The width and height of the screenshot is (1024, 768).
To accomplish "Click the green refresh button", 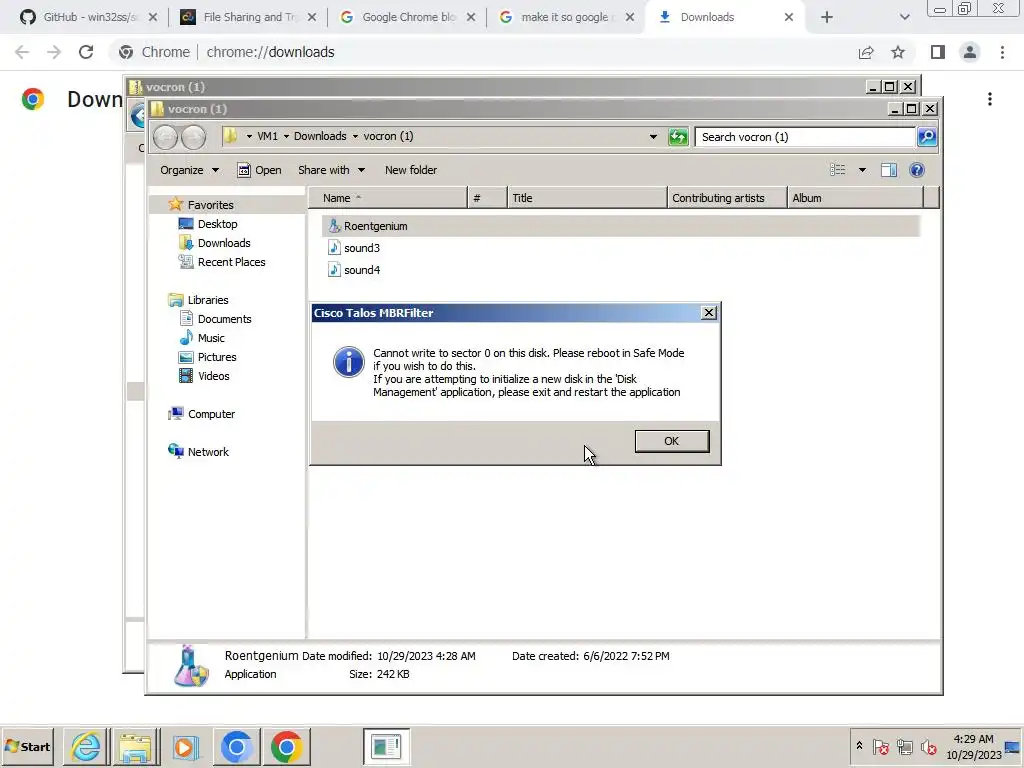I will click(679, 137).
